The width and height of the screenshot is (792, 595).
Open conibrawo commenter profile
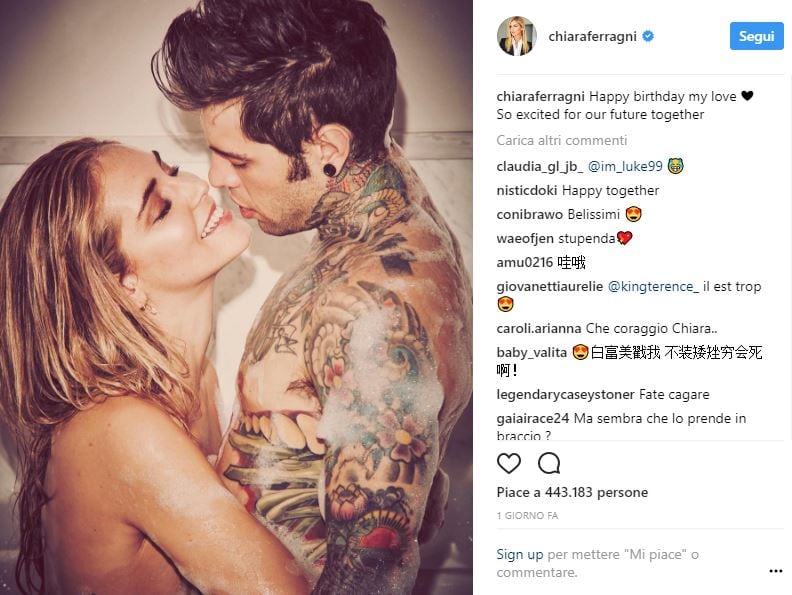(530, 215)
